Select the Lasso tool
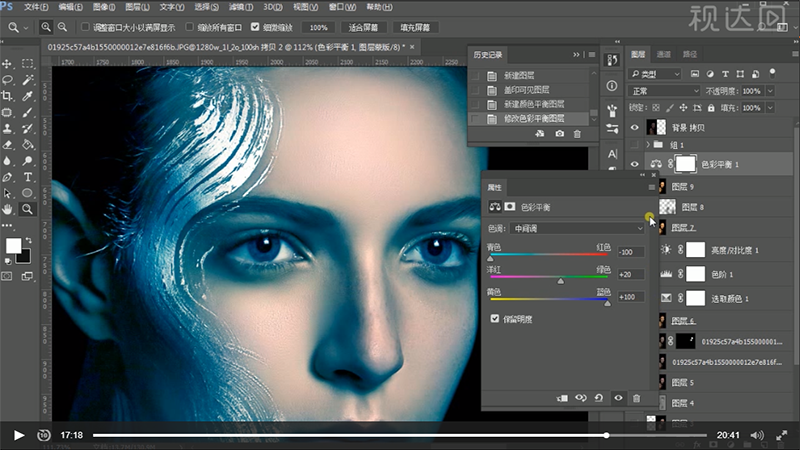 [7, 80]
